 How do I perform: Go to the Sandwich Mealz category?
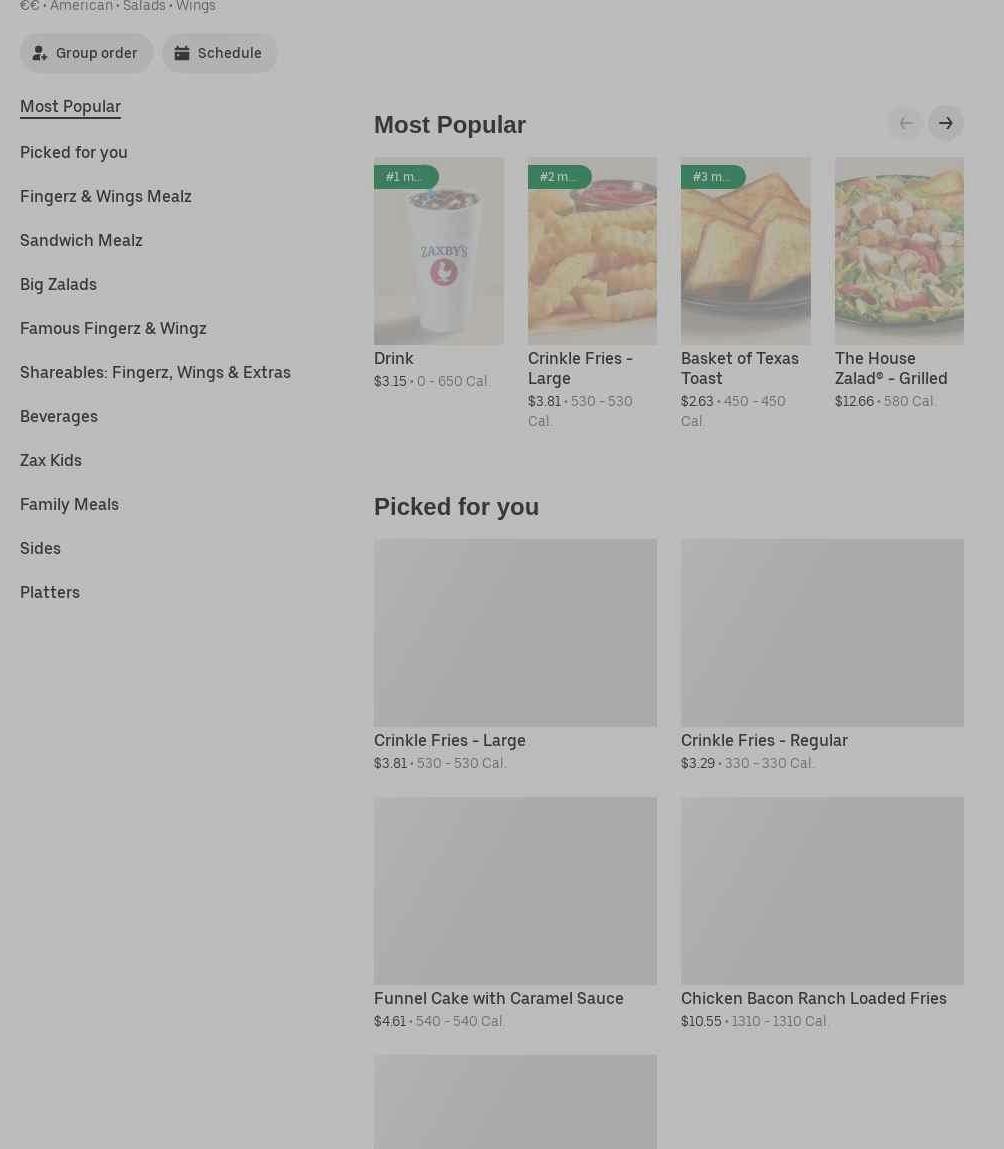pyautogui.click(x=81, y=241)
